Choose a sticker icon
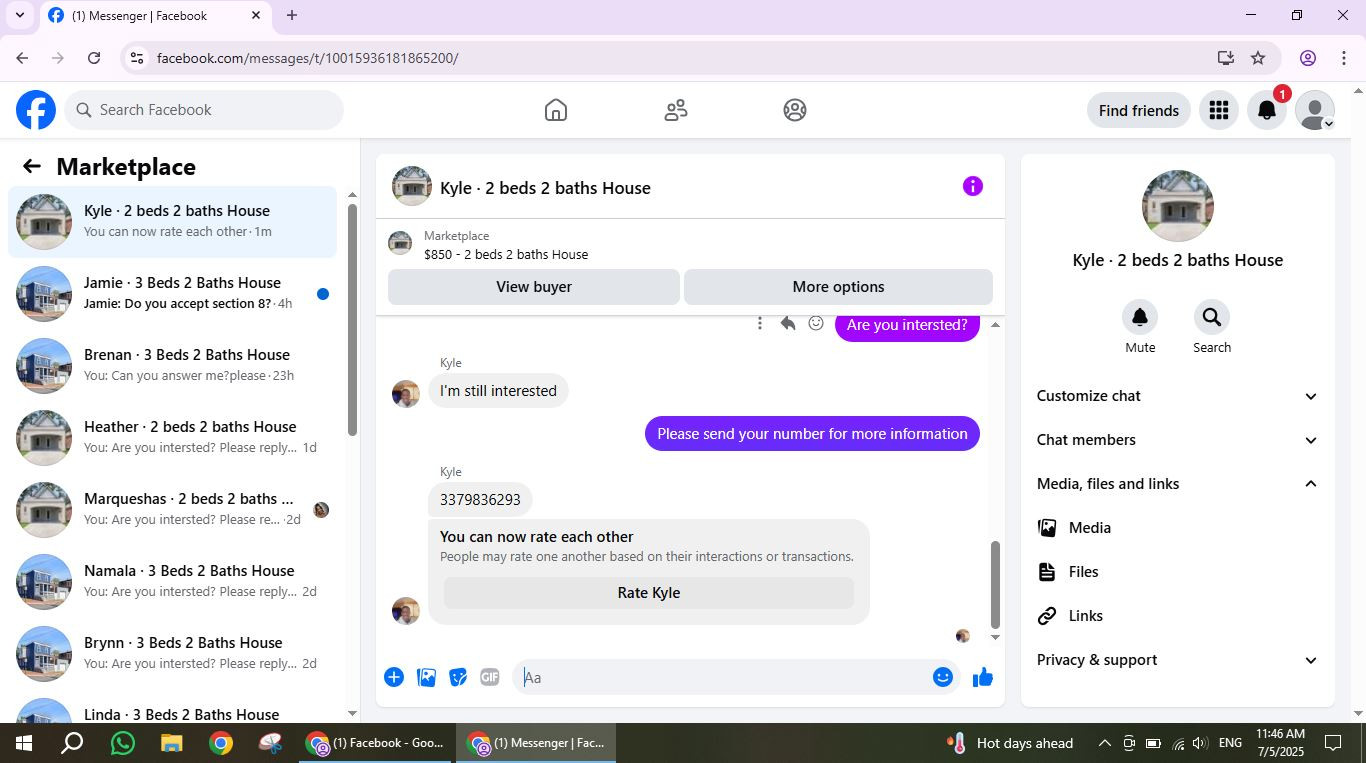This screenshot has height=763, width=1366. coord(458,677)
